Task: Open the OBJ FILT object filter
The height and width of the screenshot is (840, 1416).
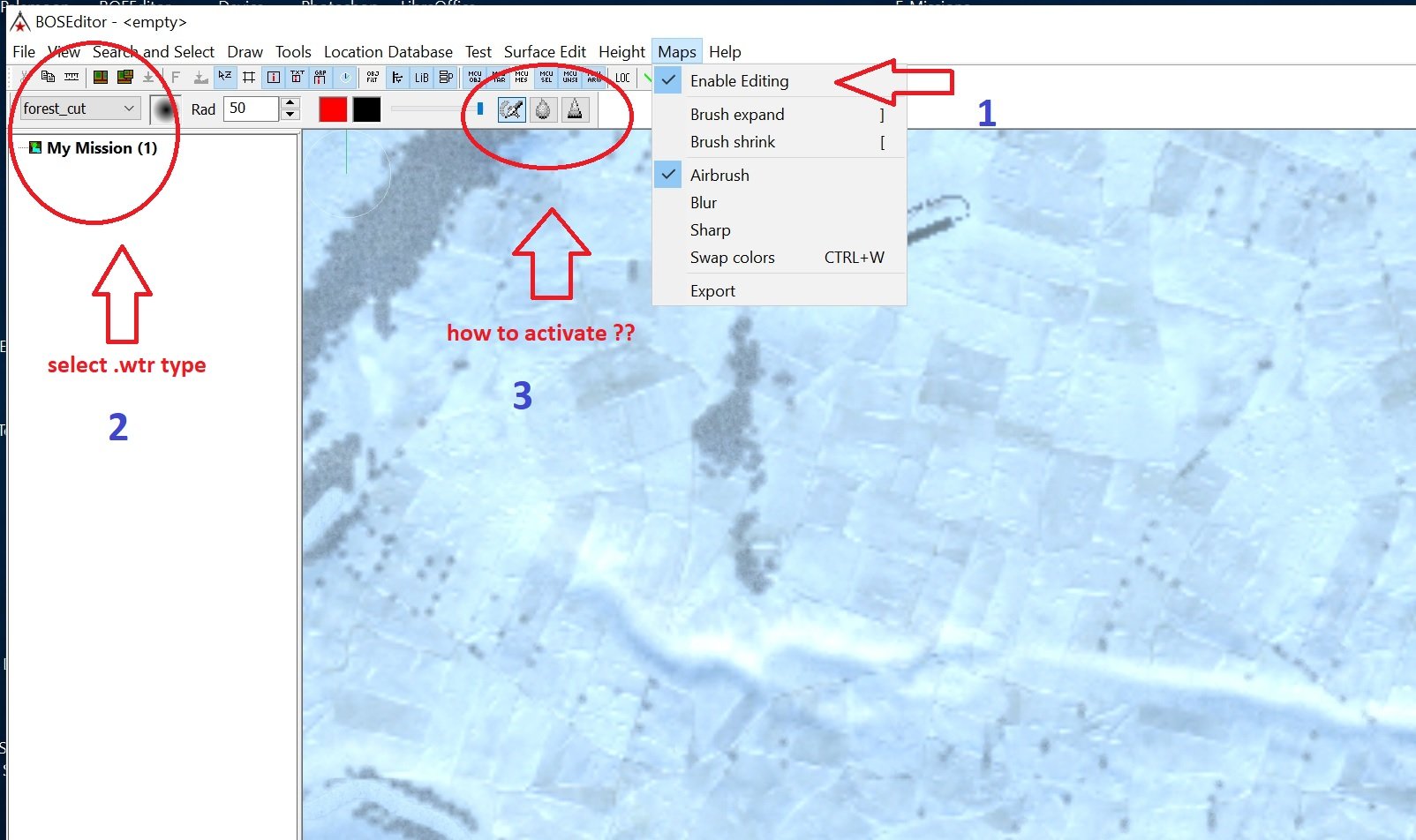Action: point(373,78)
